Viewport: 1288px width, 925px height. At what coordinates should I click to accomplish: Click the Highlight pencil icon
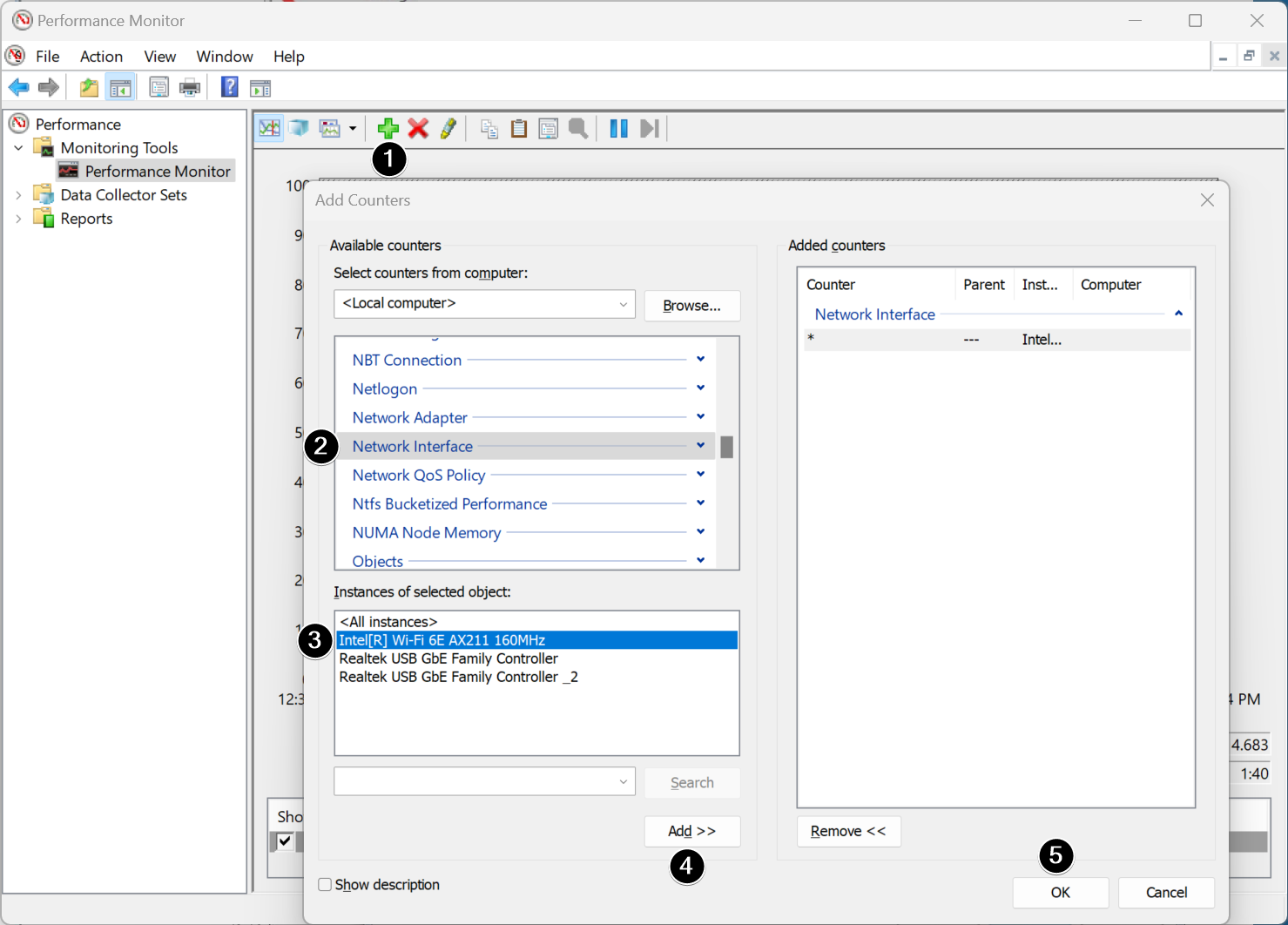coord(448,129)
